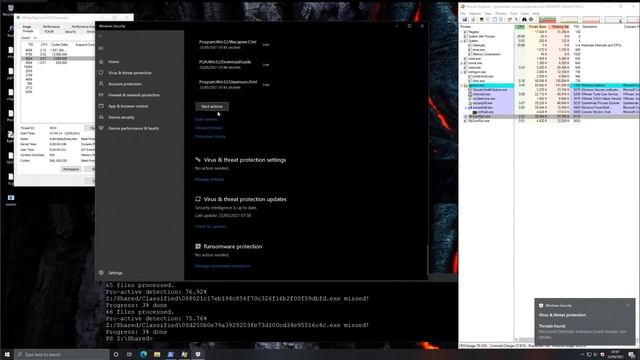Collapse the explorer.exe tree node
Screen dimensions: 640x360
(462, 85)
